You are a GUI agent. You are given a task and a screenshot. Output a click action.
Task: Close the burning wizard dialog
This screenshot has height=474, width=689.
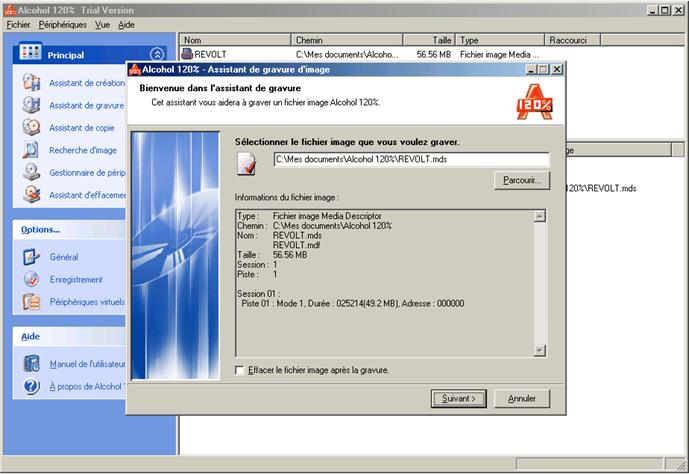pyautogui.click(x=557, y=69)
